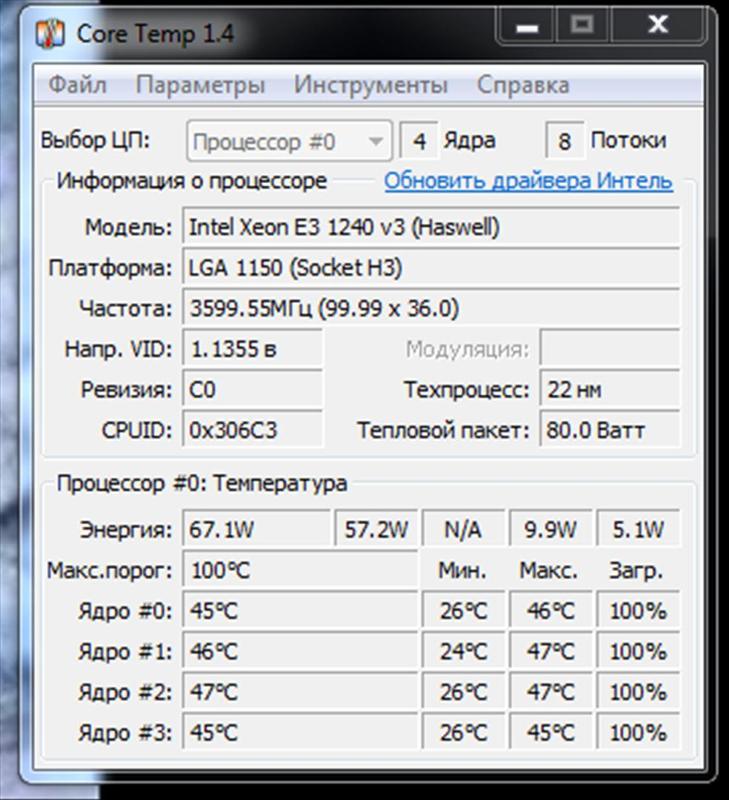Click Ядро #3 current temperature 45°C

tap(300, 733)
